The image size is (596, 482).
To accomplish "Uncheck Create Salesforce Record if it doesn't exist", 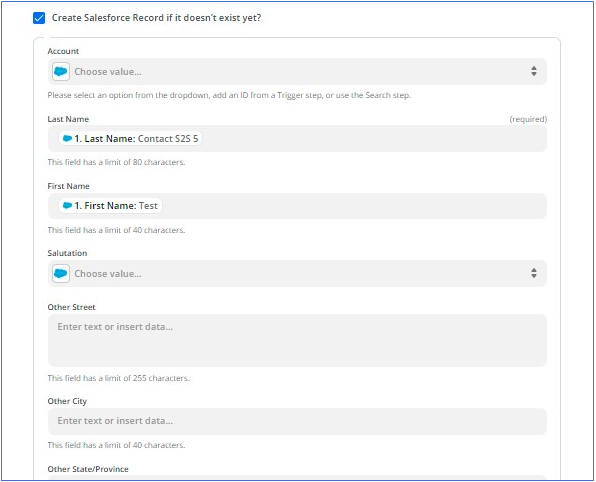I will coord(39,18).
